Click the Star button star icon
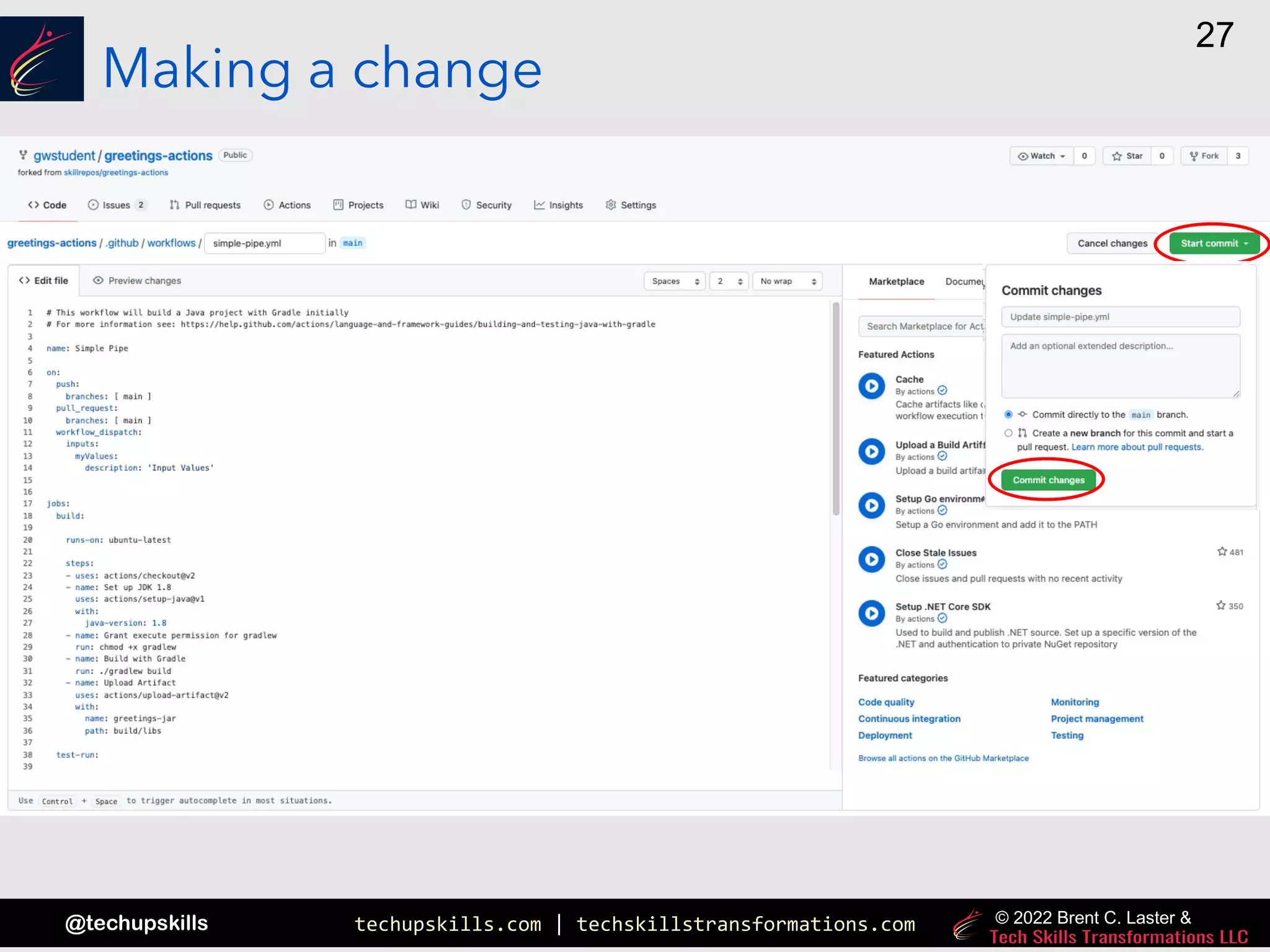 tap(1117, 156)
